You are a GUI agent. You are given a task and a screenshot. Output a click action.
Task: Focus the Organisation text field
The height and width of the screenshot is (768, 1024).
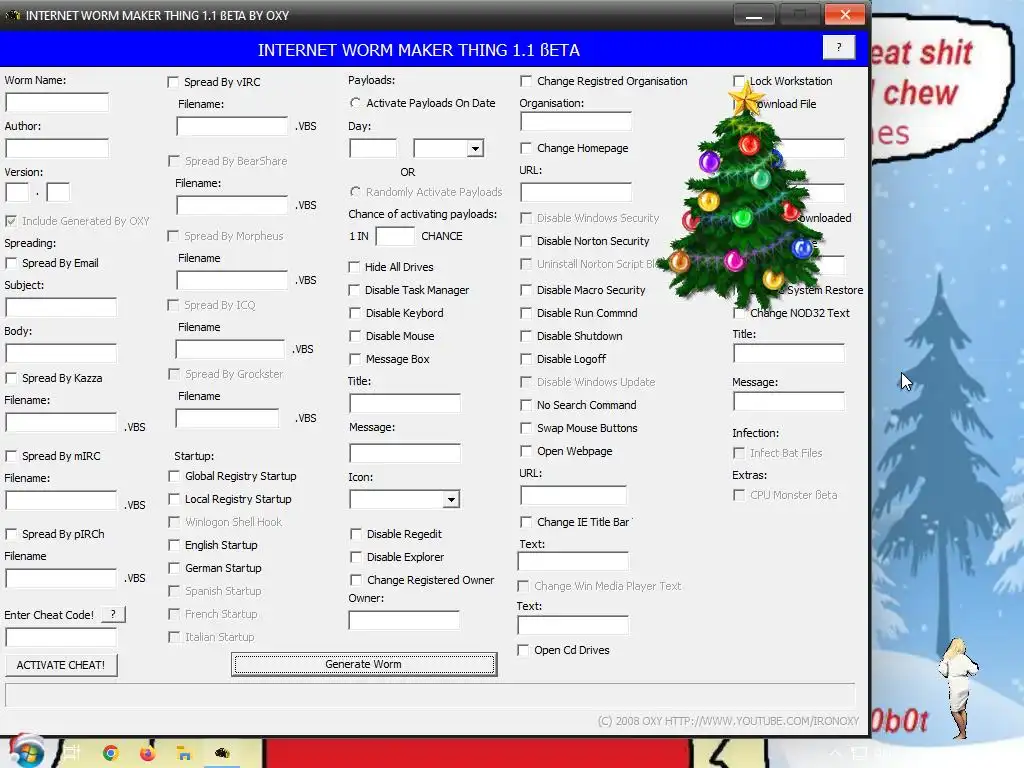[x=576, y=122]
